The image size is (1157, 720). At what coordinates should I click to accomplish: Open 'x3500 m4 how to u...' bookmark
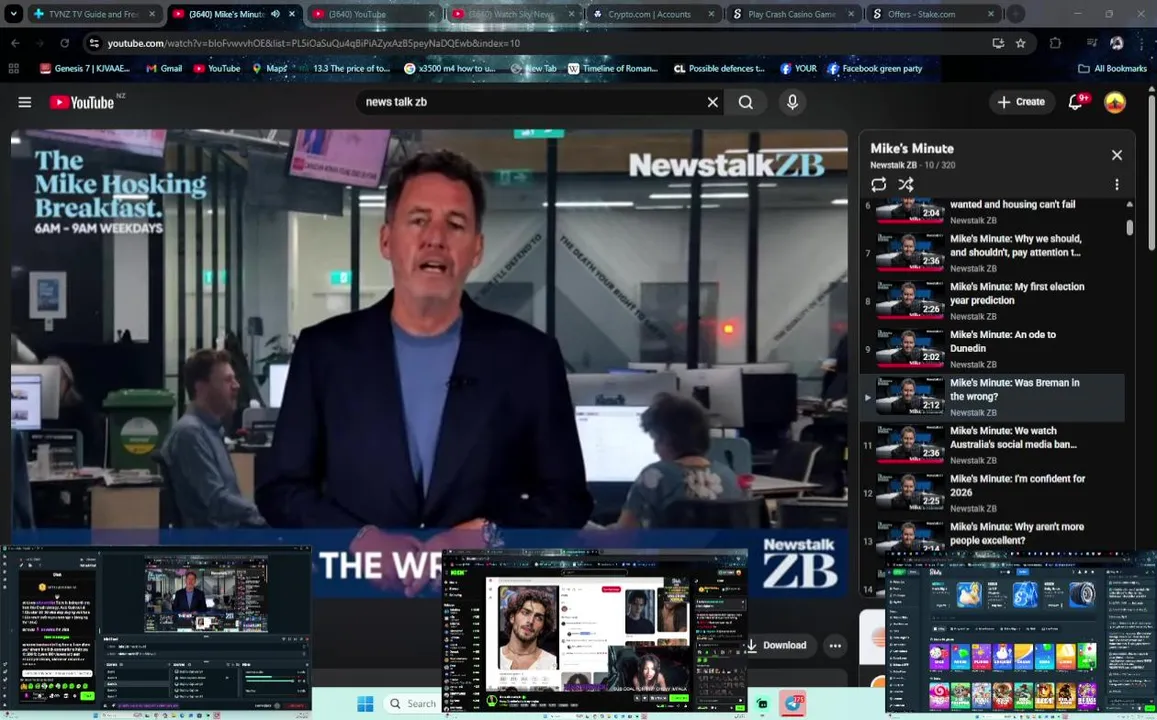pos(450,68)
